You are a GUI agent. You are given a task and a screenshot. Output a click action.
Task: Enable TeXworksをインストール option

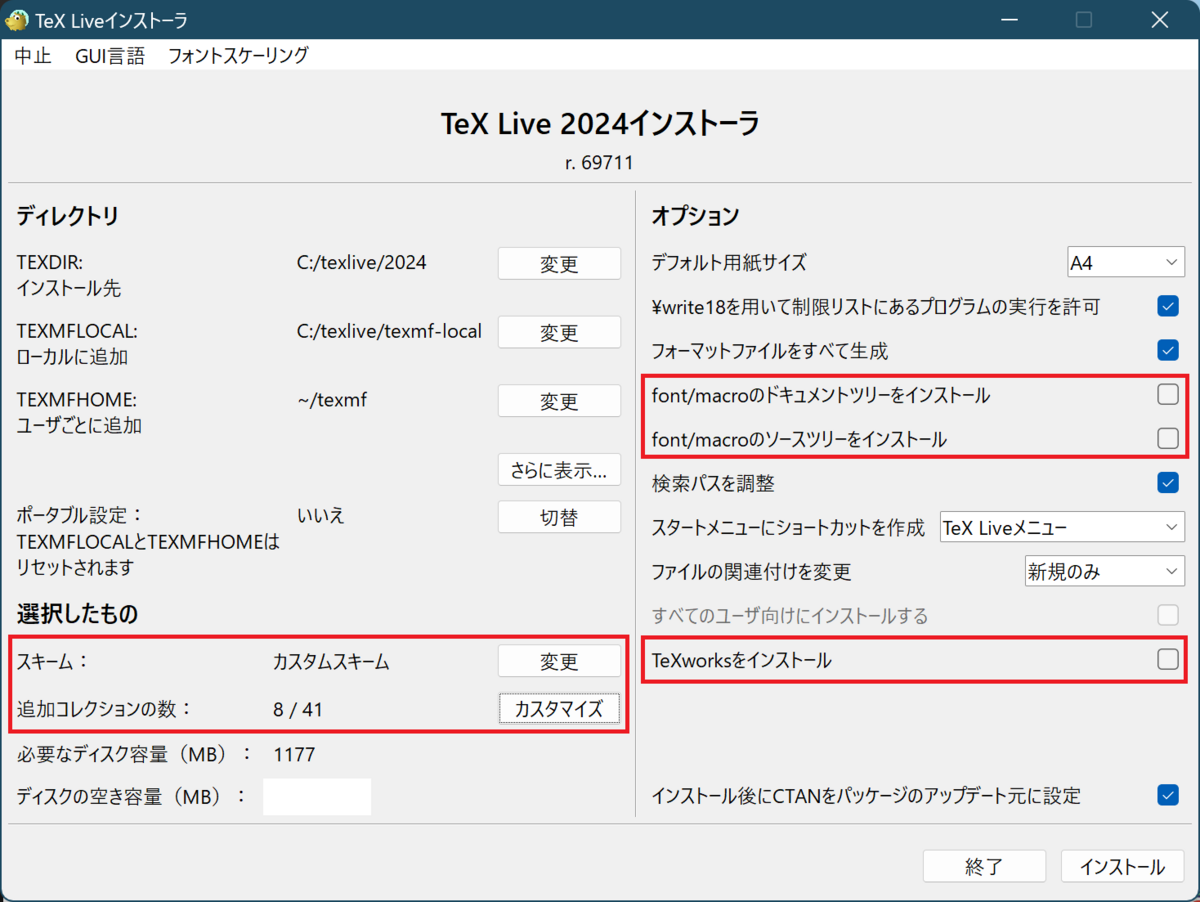[x=1168, y=659]
